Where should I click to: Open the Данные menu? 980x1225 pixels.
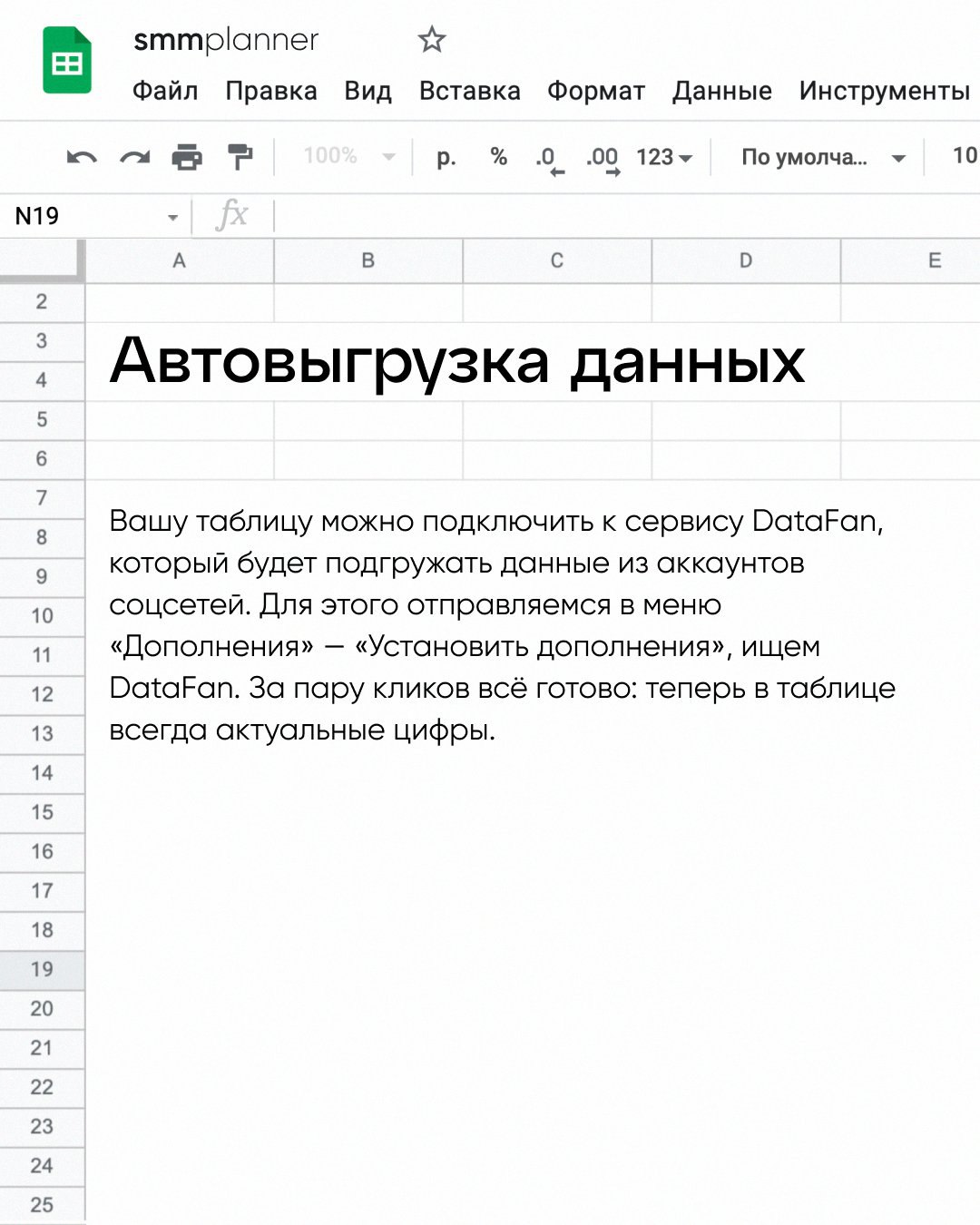(721, 91)
